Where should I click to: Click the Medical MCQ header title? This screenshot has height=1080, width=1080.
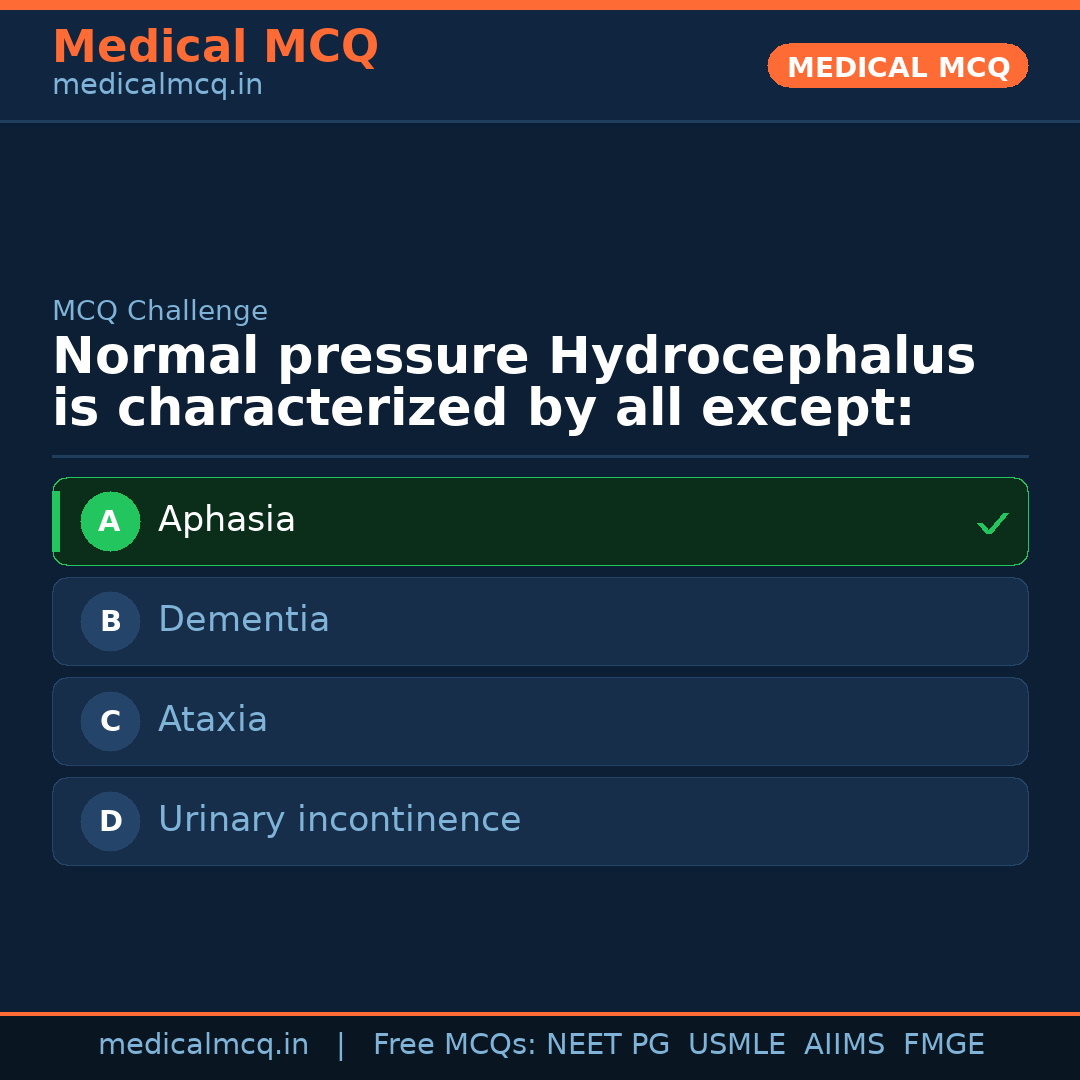coord(215,47)
